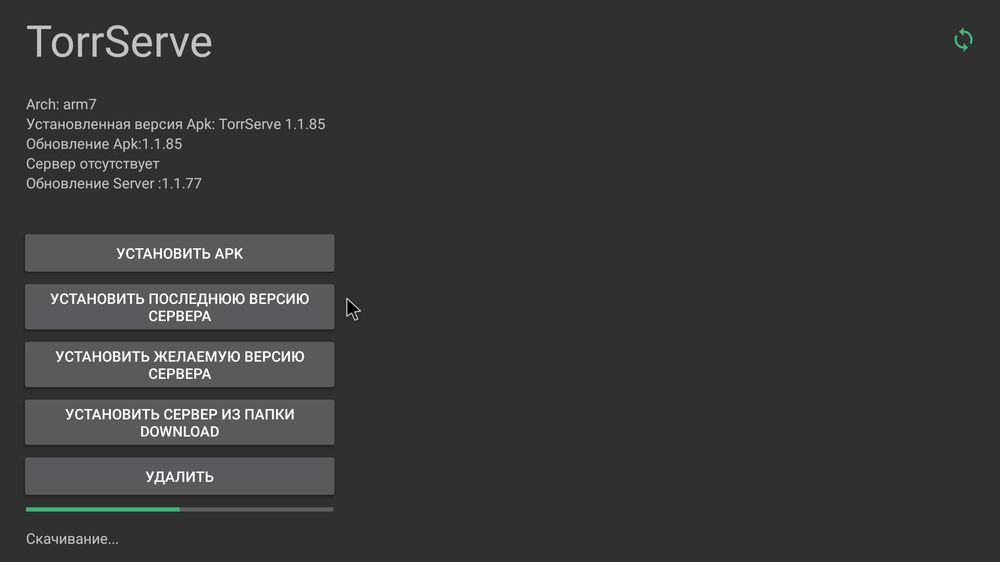Click the Сервер отсутствует status line
The image size is (1000, 562).
coord(92,164)
